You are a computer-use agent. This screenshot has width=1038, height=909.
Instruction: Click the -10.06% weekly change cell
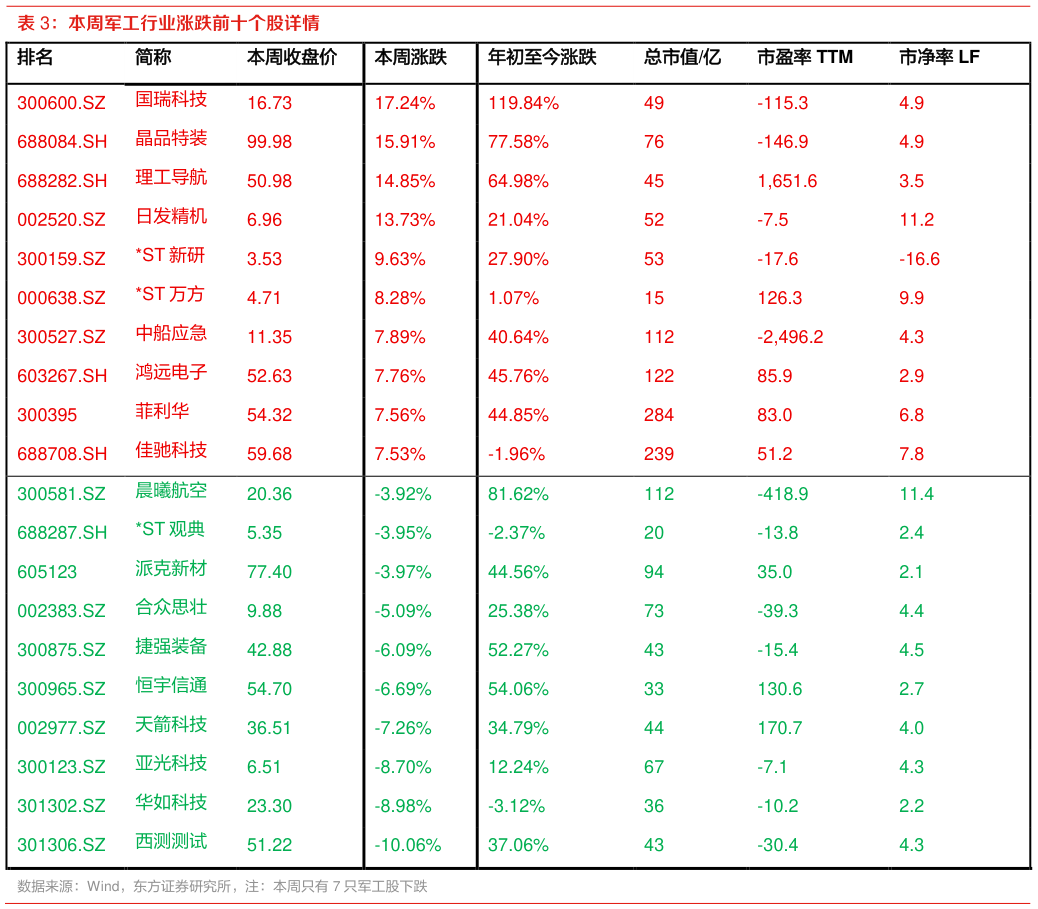coord(407,845)
